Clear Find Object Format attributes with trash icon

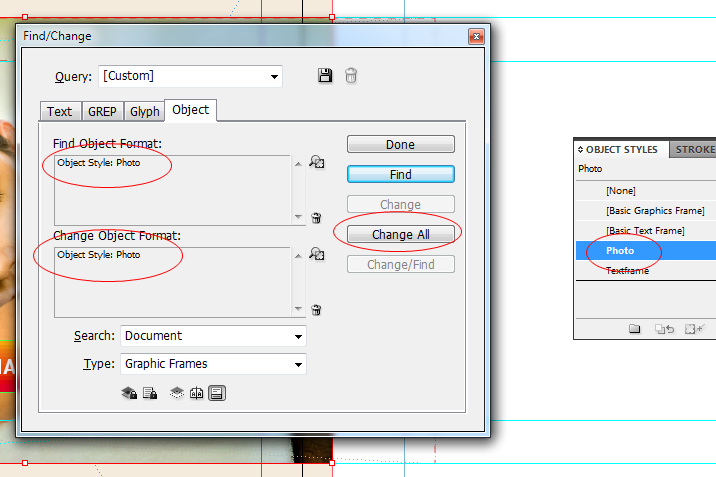point(316,218)
